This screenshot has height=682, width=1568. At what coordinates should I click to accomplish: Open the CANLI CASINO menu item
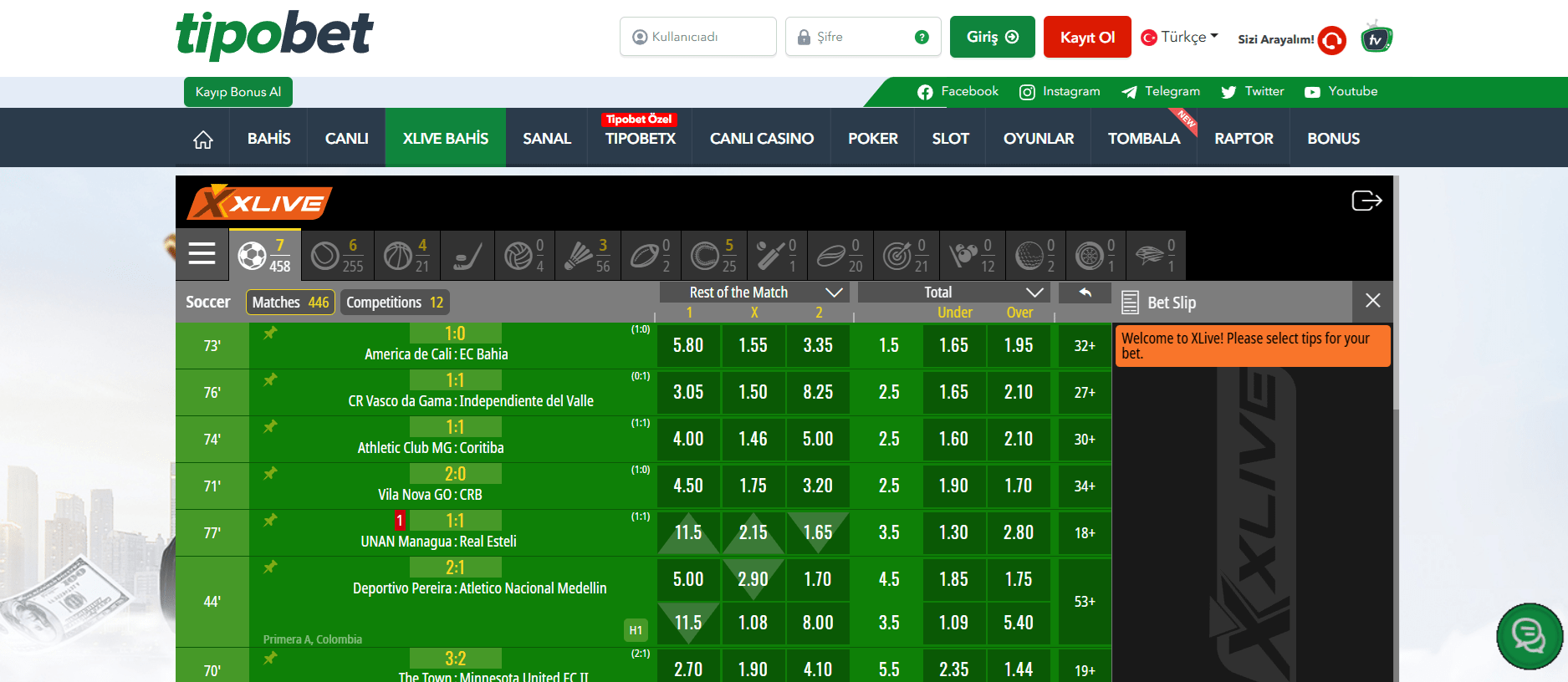point(761,139)
